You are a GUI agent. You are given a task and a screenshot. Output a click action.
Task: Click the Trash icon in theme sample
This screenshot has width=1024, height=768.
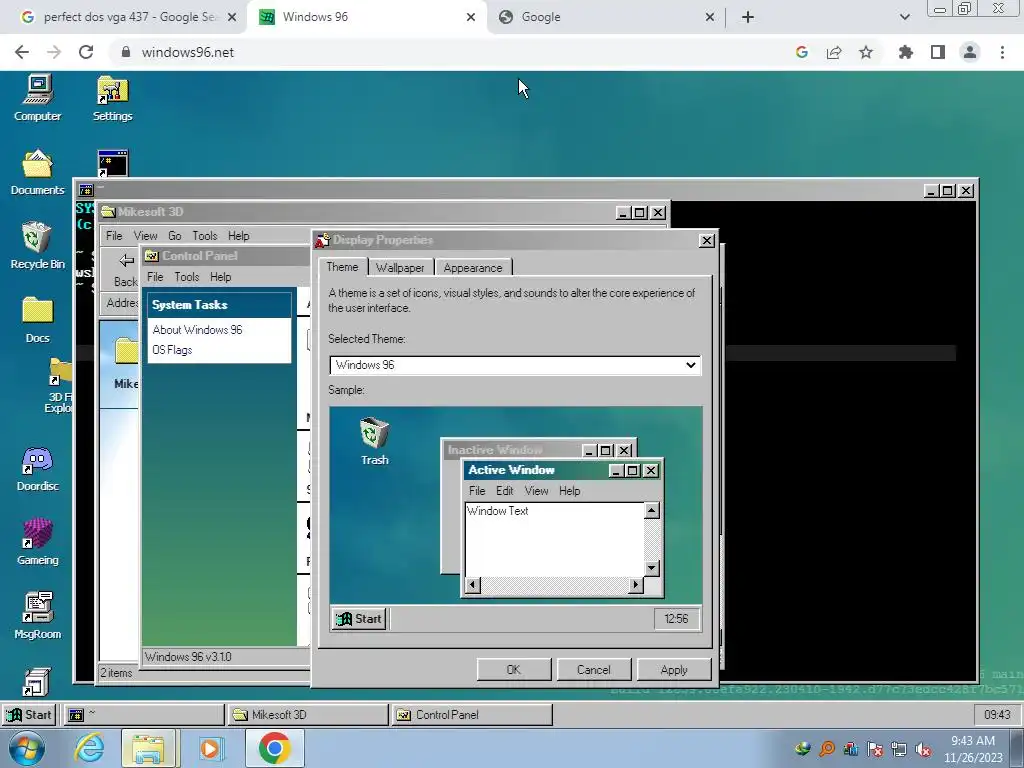click(x=374, y=441)
